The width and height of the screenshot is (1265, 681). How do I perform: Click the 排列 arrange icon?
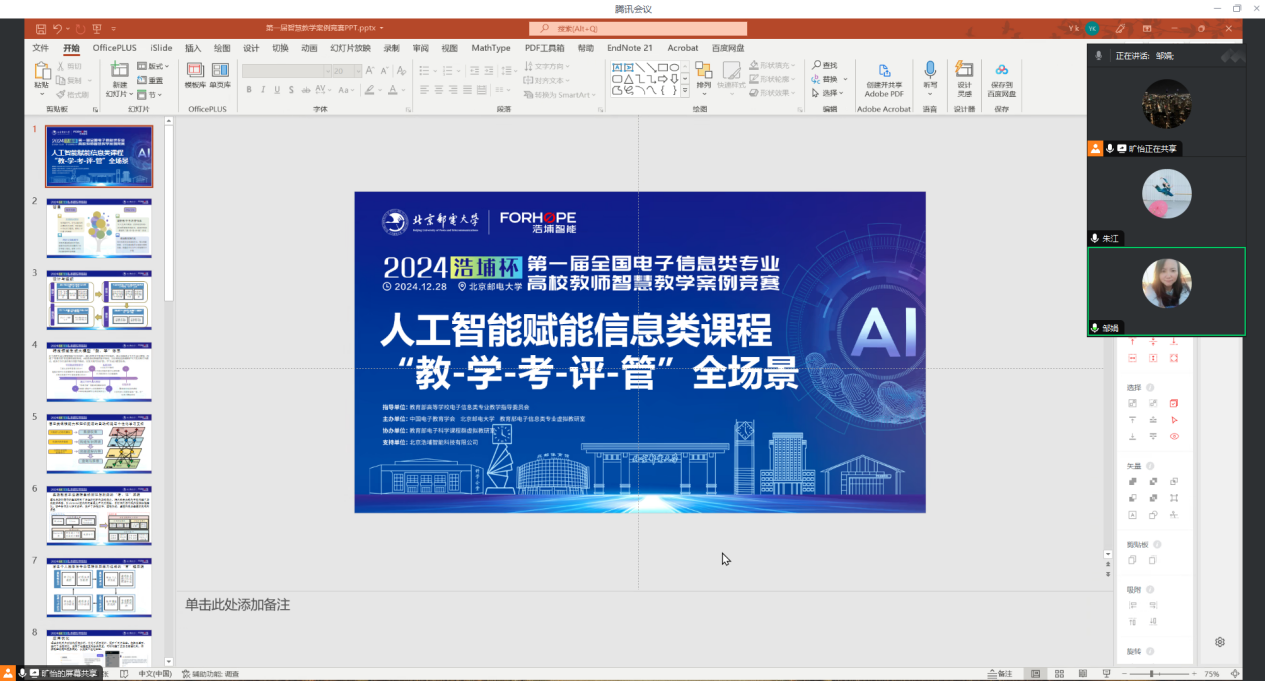point(703,70)
